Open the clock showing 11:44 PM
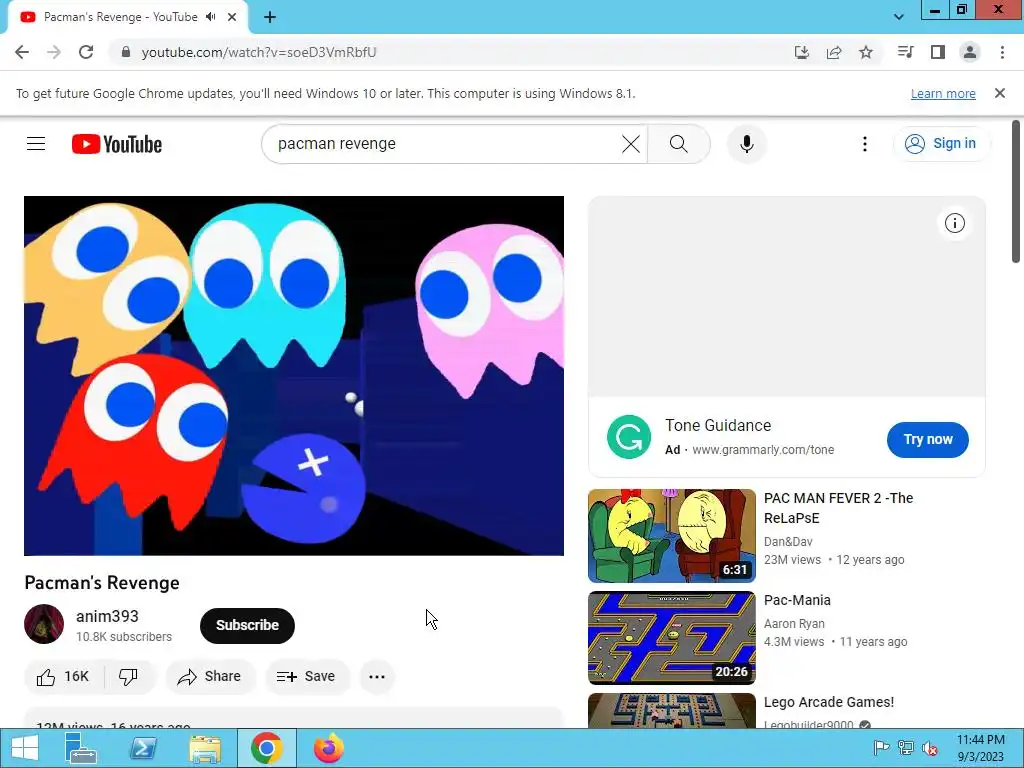 pyautogui.click(x=980, y=748)
